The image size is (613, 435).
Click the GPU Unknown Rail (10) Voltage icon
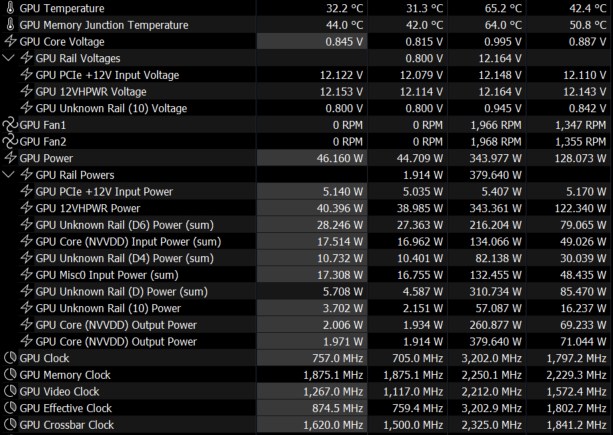[x=27, y=108]
